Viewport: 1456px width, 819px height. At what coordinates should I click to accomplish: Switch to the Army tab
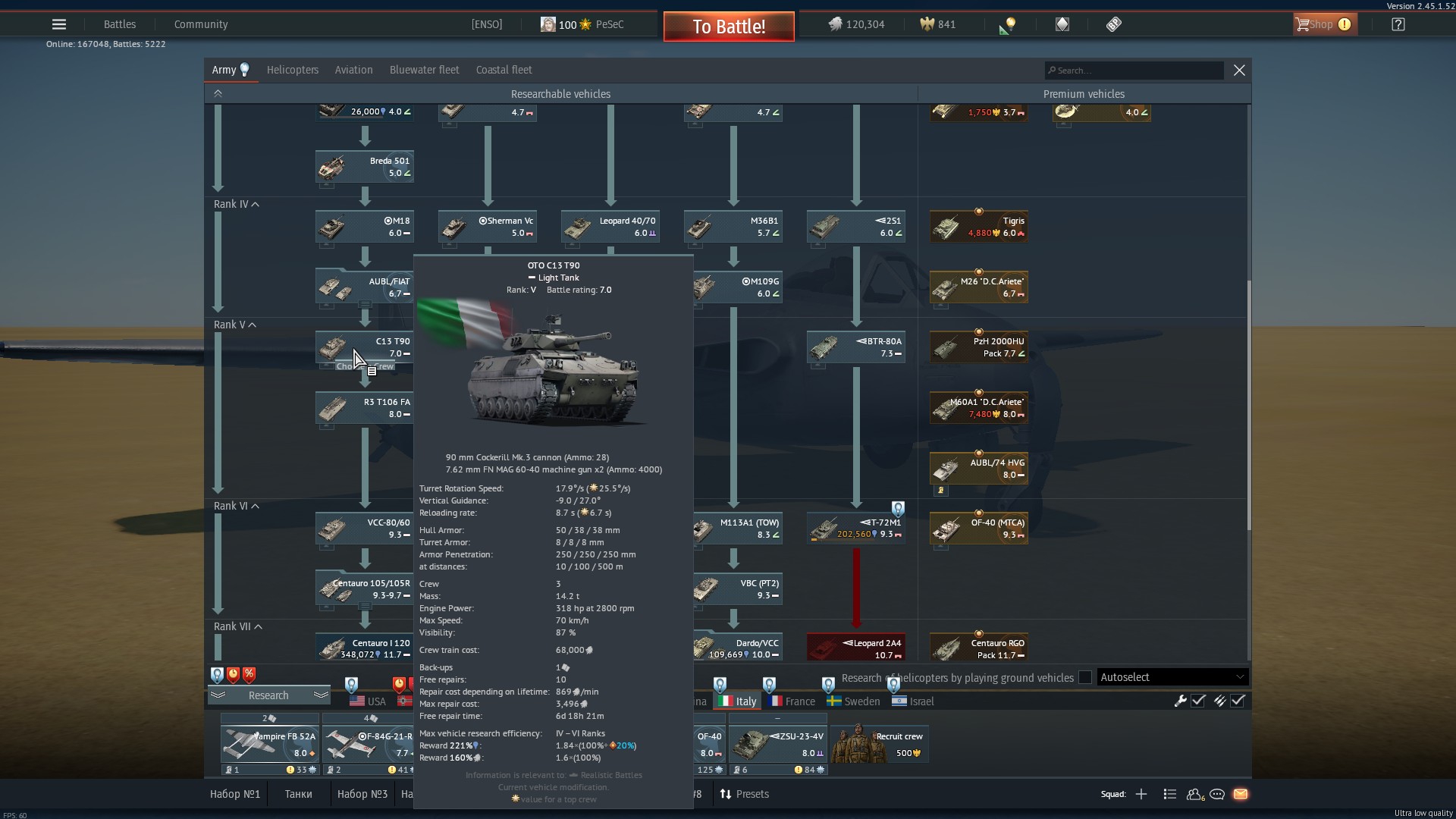[231, 70]
